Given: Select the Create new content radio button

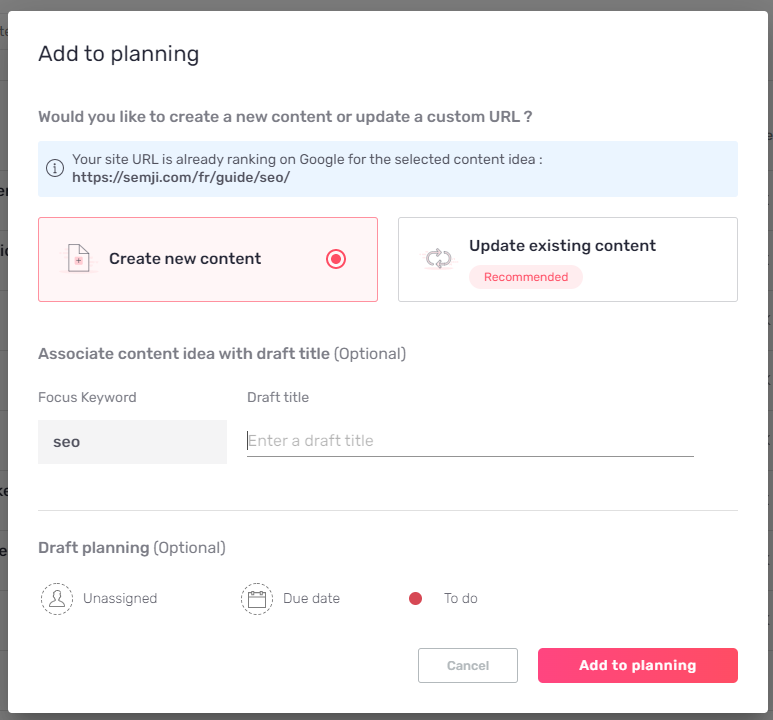Looking at the screenshot, I should pos(336,259).
